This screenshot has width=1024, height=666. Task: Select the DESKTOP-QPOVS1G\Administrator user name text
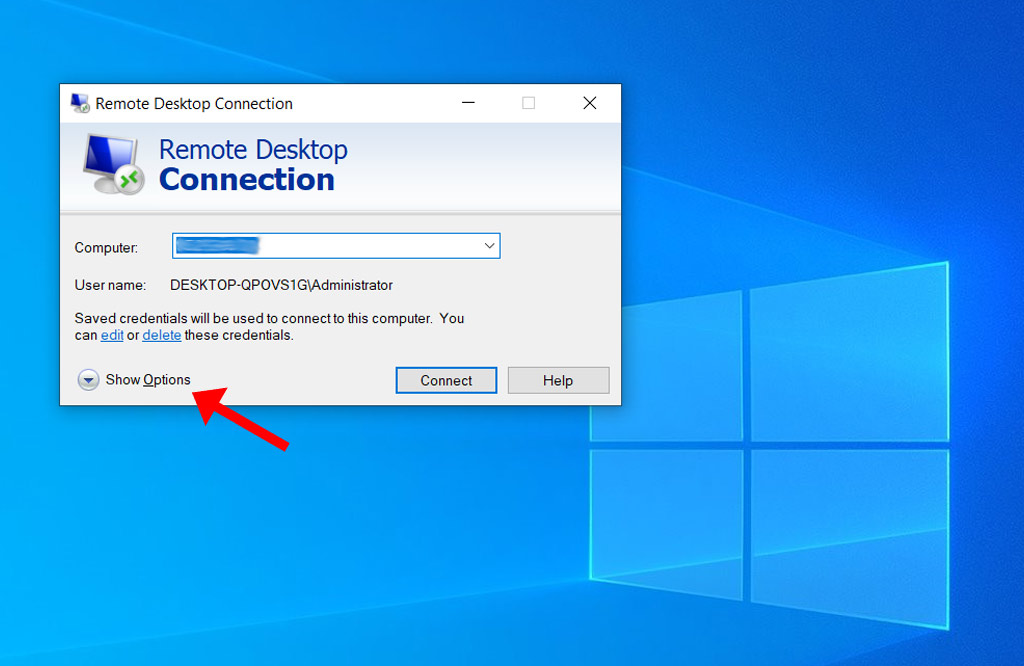click(281, 285)
